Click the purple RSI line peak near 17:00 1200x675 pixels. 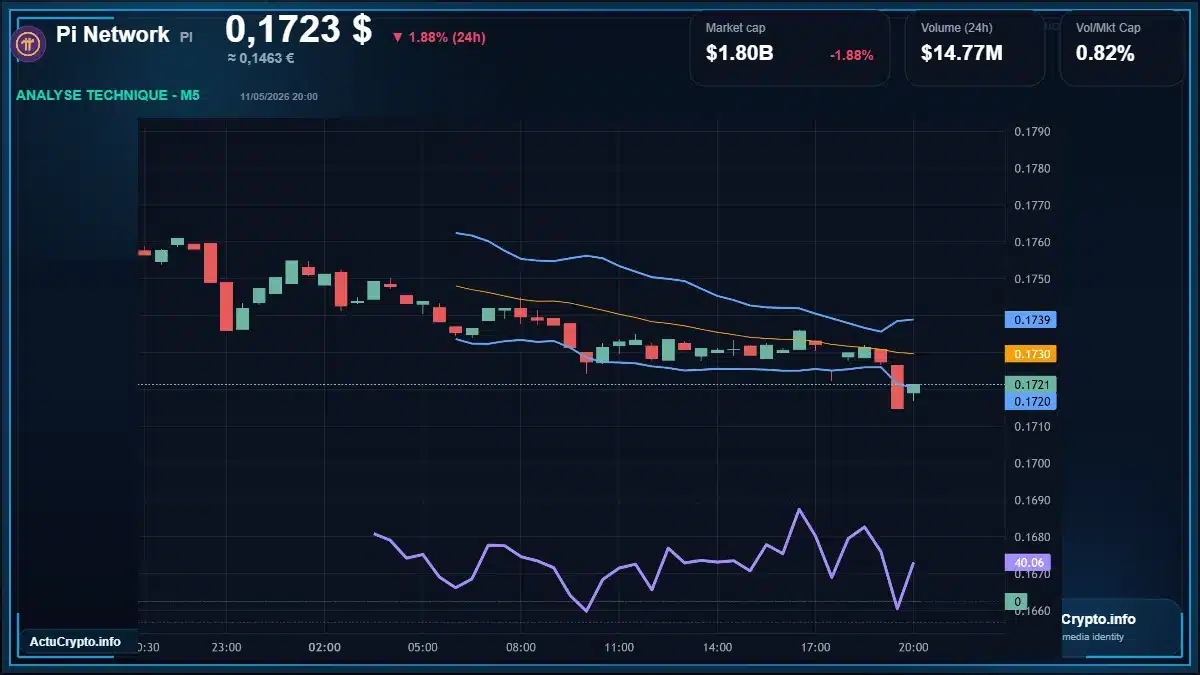(799, 510)
